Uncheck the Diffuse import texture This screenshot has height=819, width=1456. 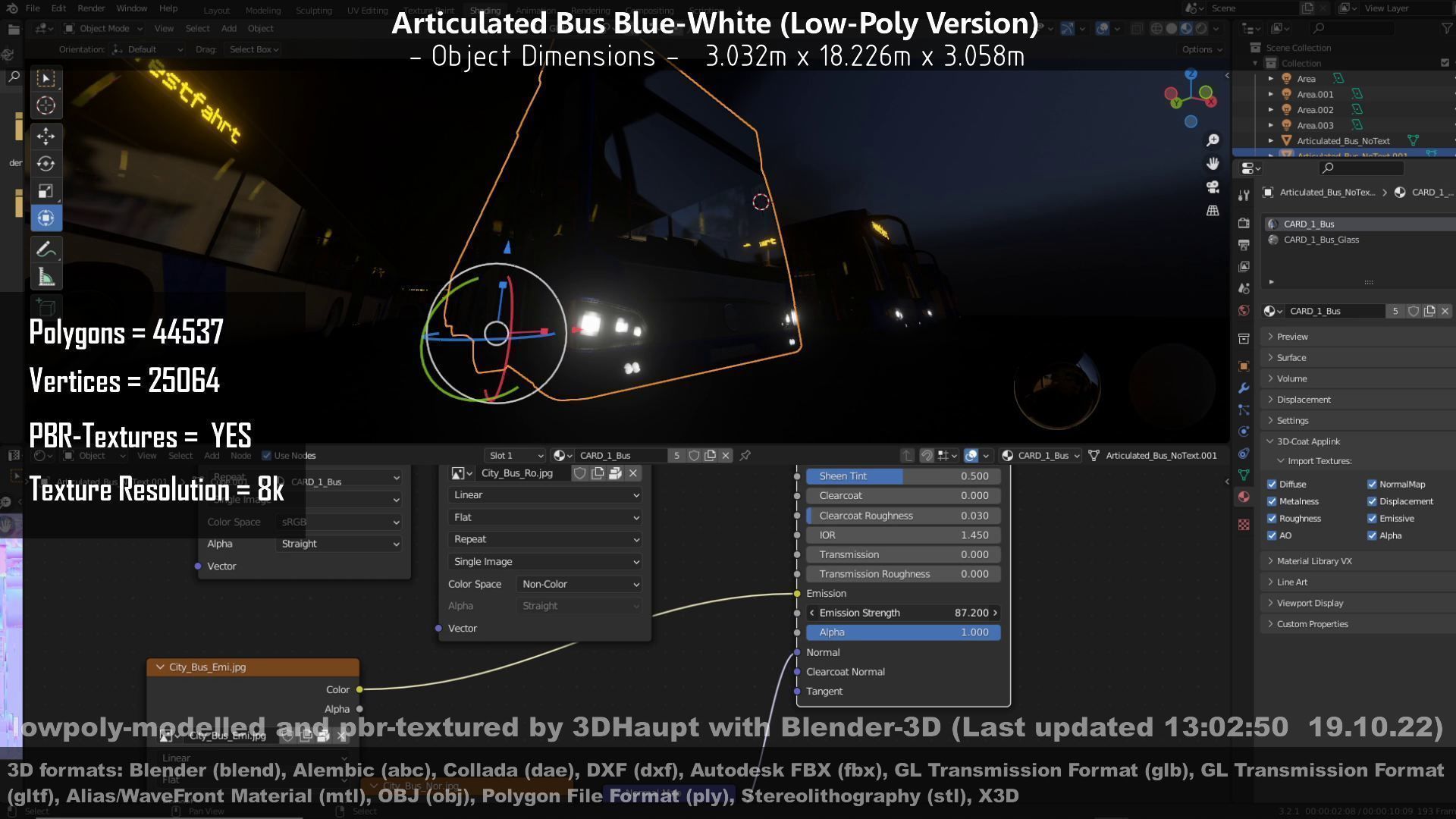(x=1272, y=484)
